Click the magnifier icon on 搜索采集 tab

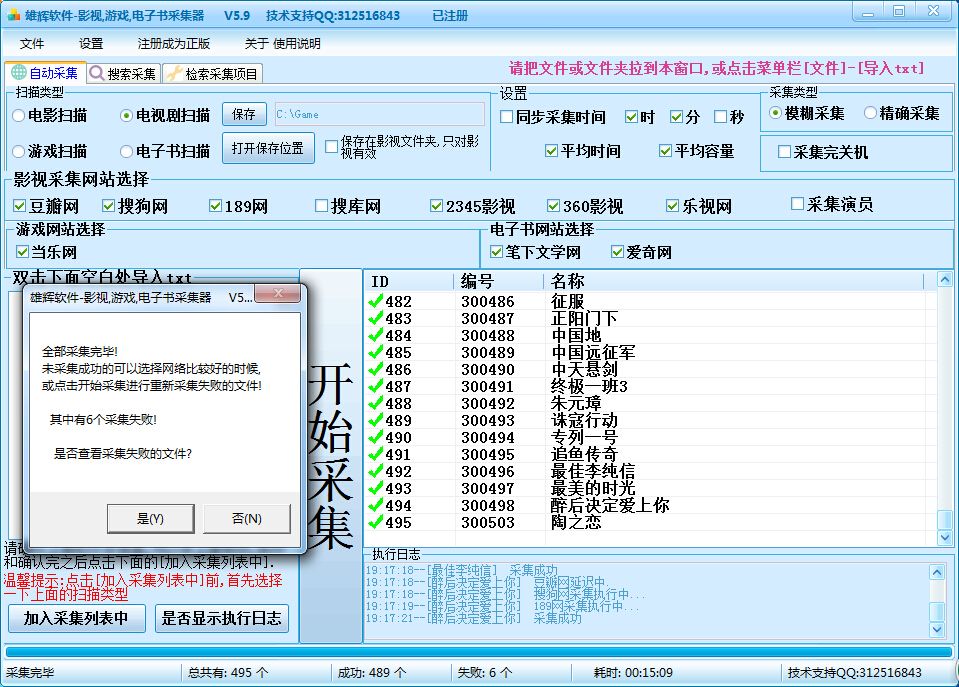tap(97, 73)
